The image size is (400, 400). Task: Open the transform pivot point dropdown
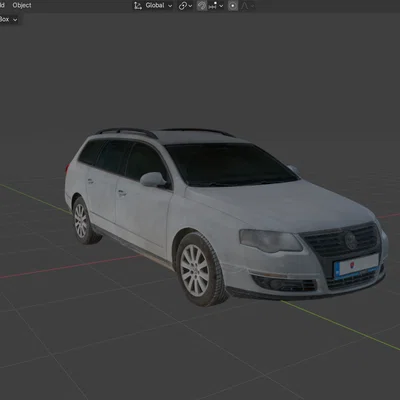pyautogui.click(x=185, y=6)
